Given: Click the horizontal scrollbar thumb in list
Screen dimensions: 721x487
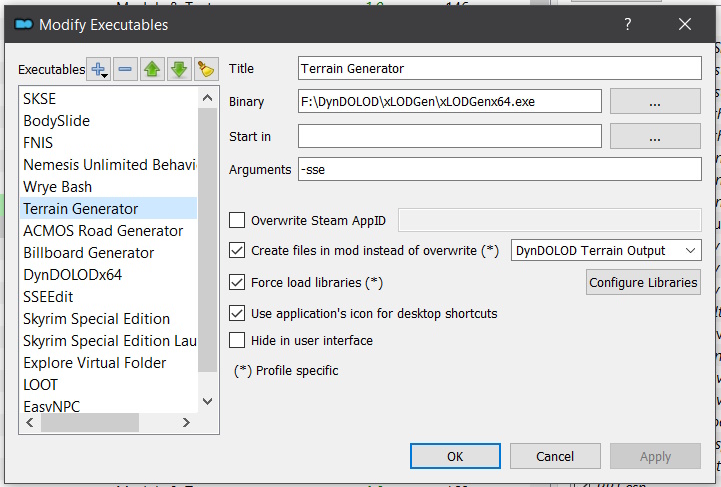Looking at the screenshot, I should pyautogui.click(x=90, y=422).
